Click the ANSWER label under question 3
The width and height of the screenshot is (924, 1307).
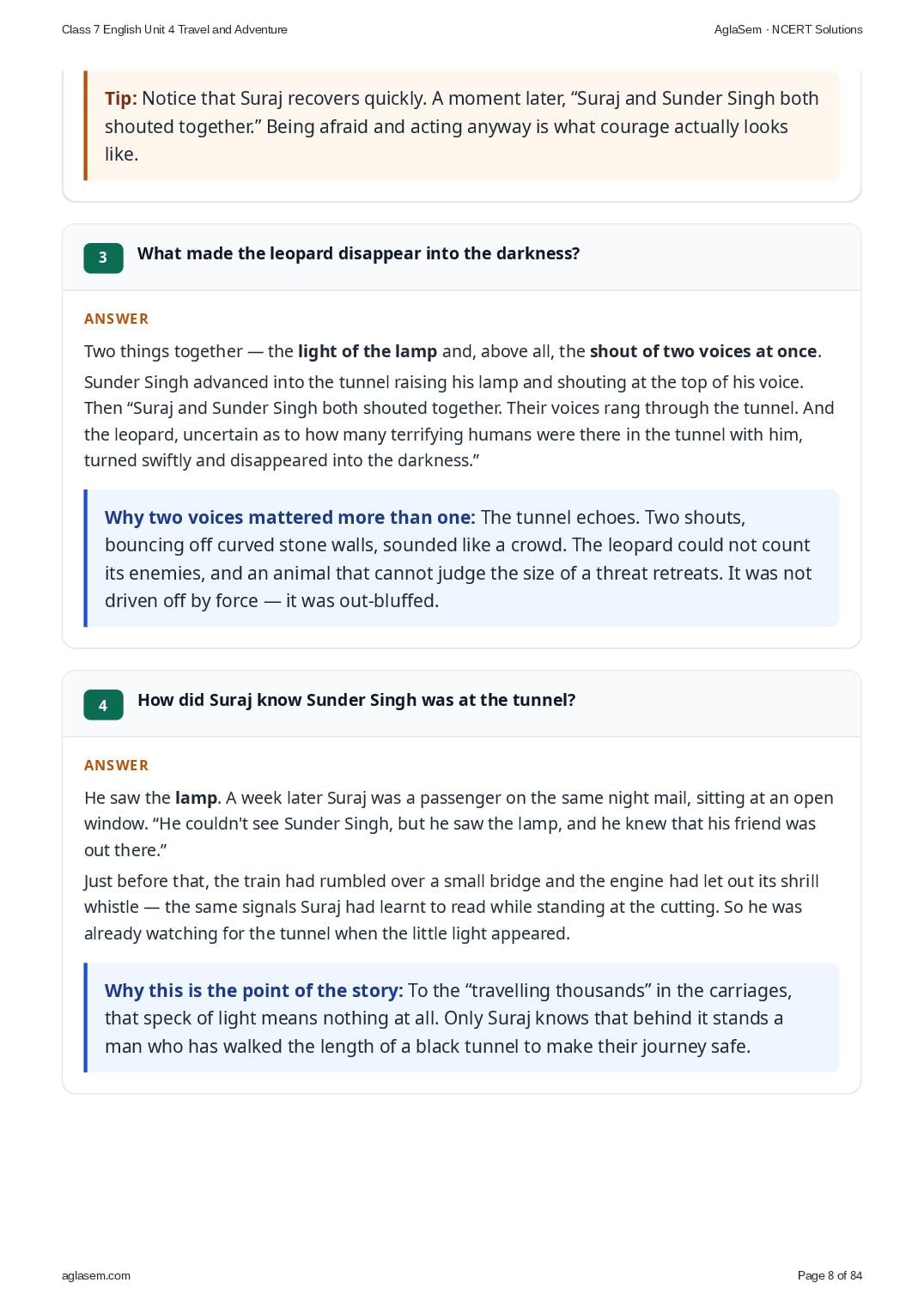pos(116,319)
